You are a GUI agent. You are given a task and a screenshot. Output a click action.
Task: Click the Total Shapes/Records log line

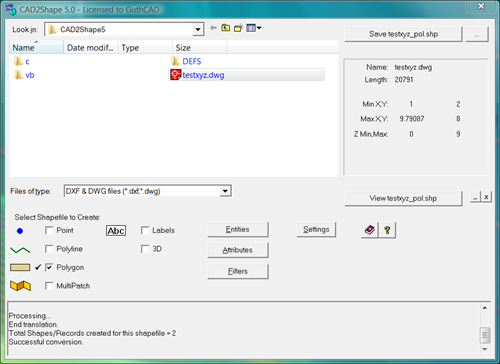pos(92,333)
